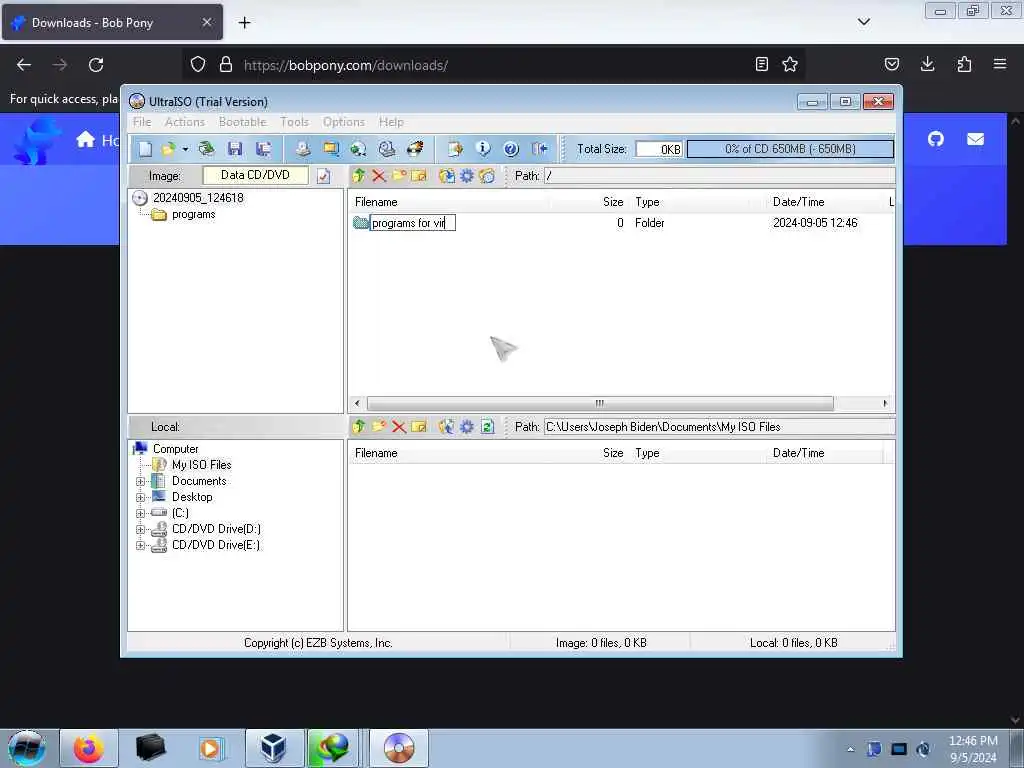The width and height of the screenshot is (1024, 768).
Task: Click the Reopen recent image icon
Action: [206, 149]
